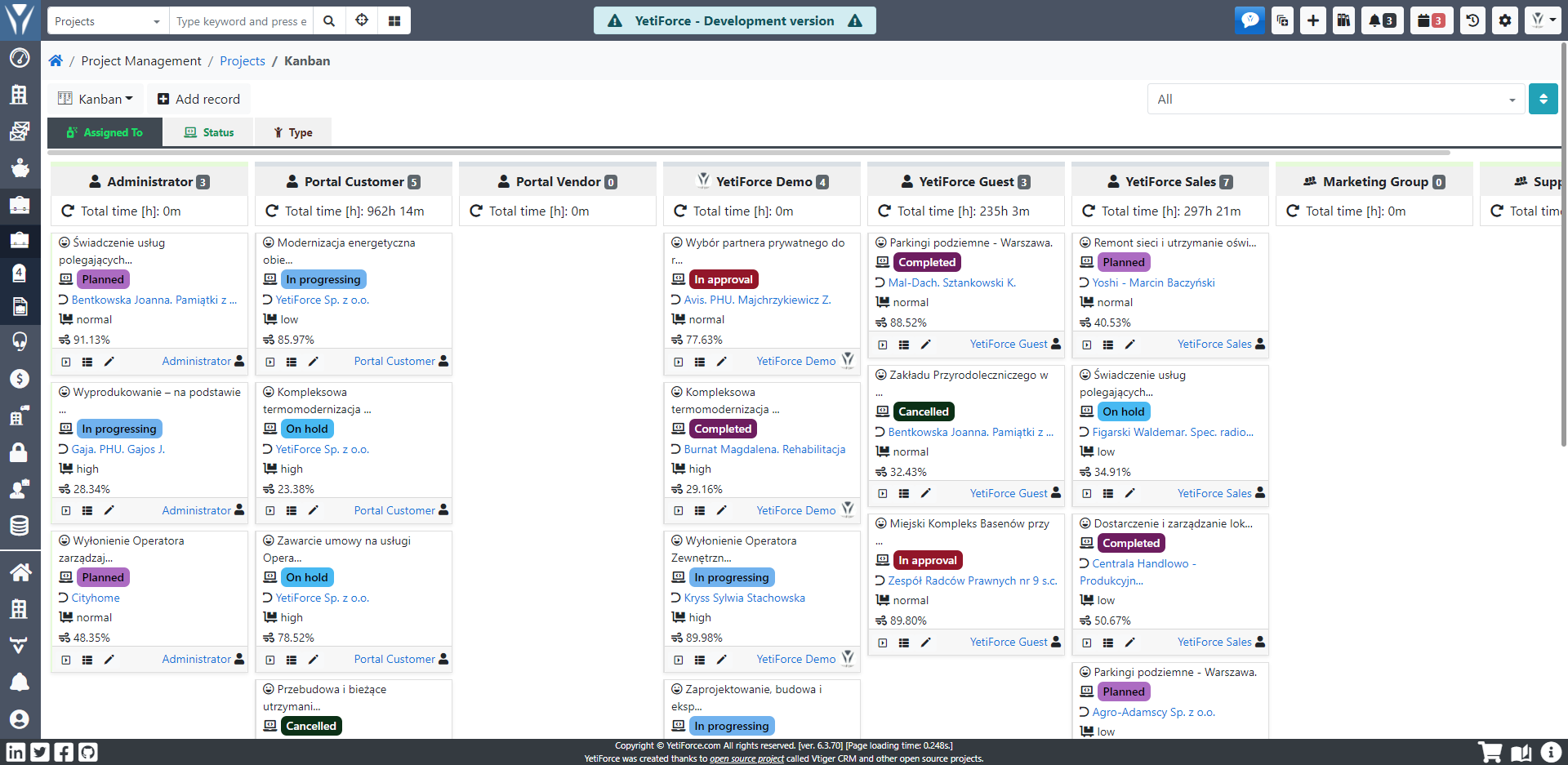Image resolution: width=1568 pixels, height=765 pixels.
Task: Click the YetiForce Demo column header
Action: [762, 182]
